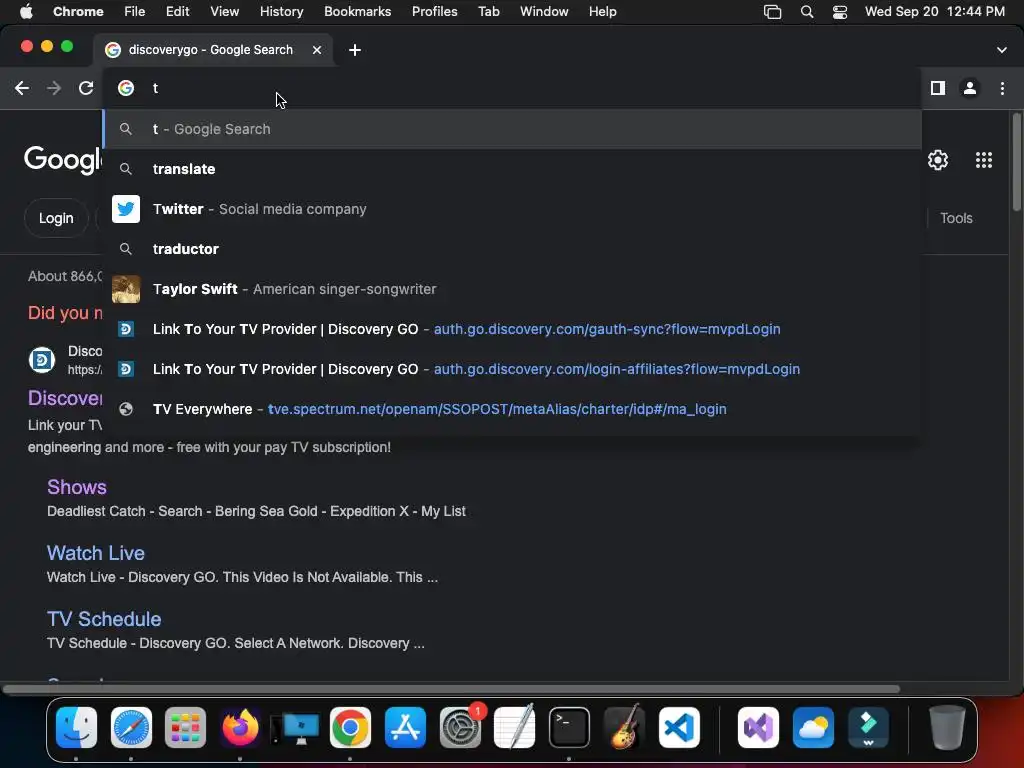
Task: Open the cloud weather app in the Dock
Action: (813, 728)
